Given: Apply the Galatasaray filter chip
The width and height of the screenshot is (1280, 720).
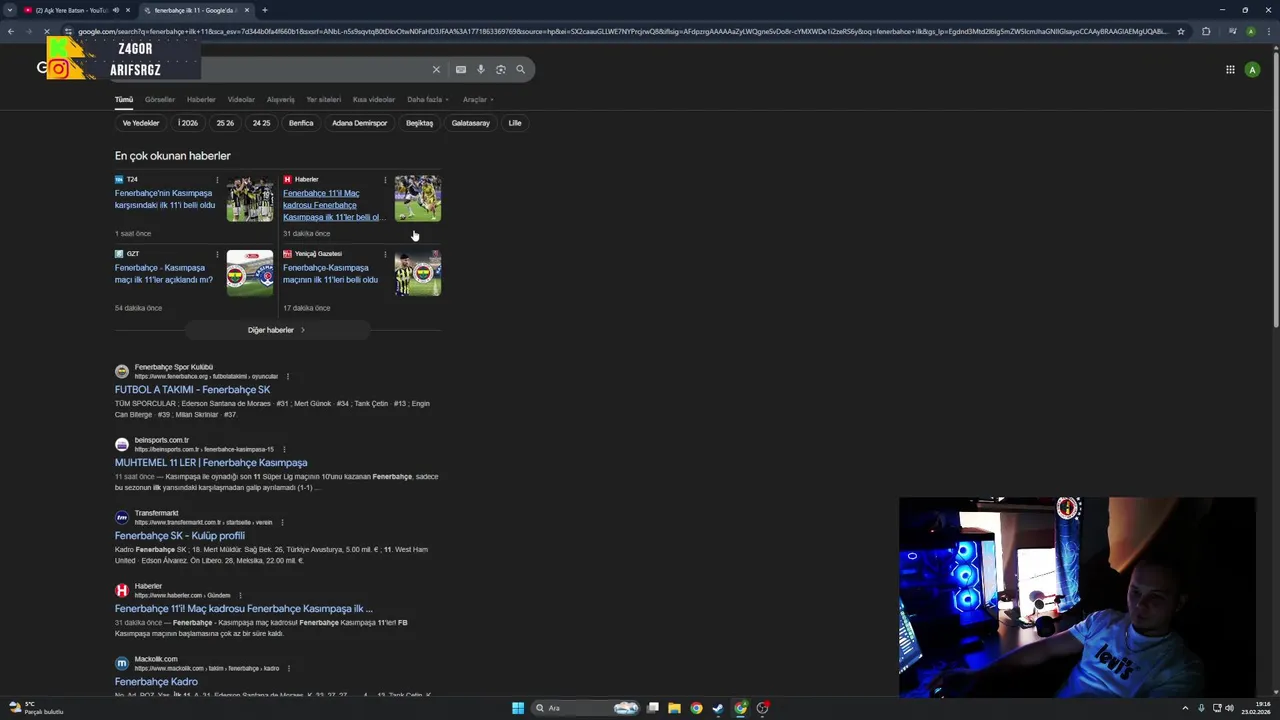Looking at the screenshot, I should click(x=471, y=123).
